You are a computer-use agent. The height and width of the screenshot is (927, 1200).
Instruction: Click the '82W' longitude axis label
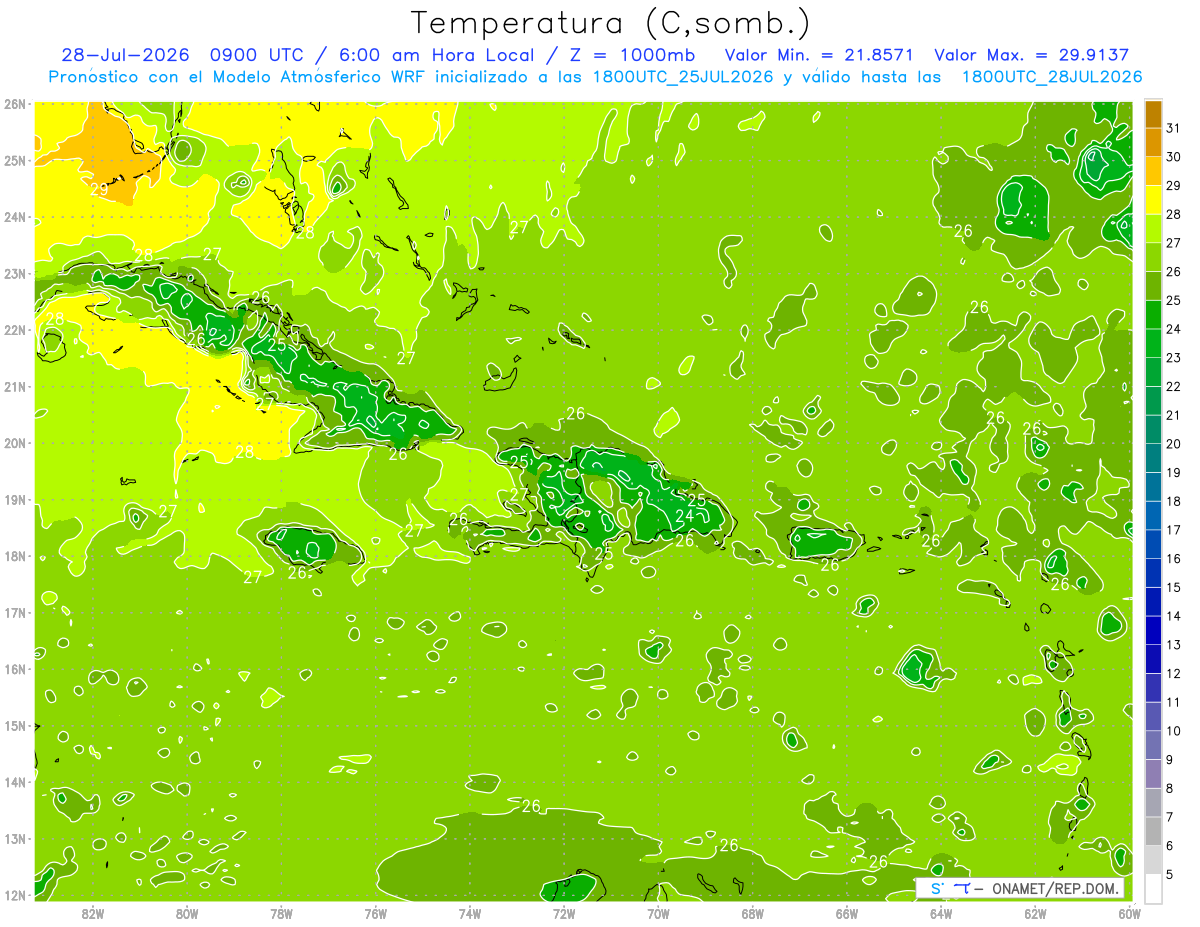pyautogui.click(x=93, y=913)
